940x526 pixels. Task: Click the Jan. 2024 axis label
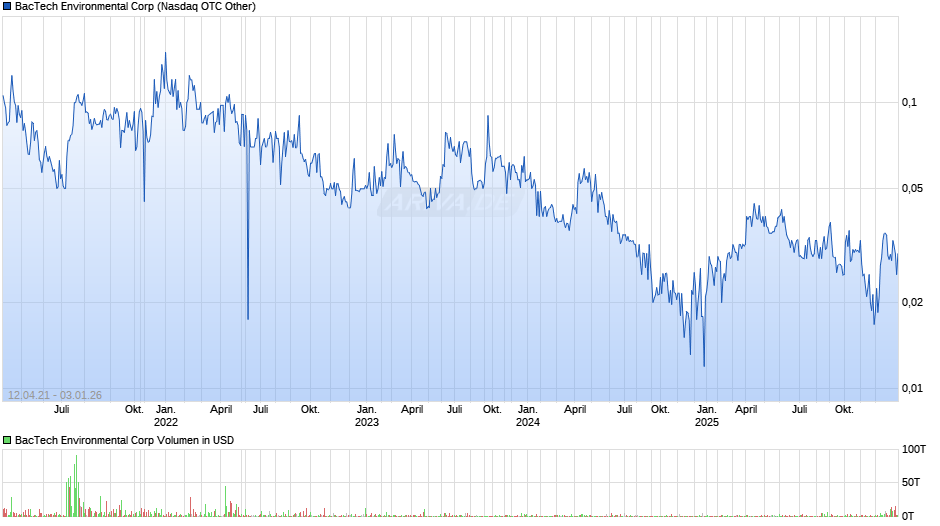pyautogui.click(x=528, y=416)
